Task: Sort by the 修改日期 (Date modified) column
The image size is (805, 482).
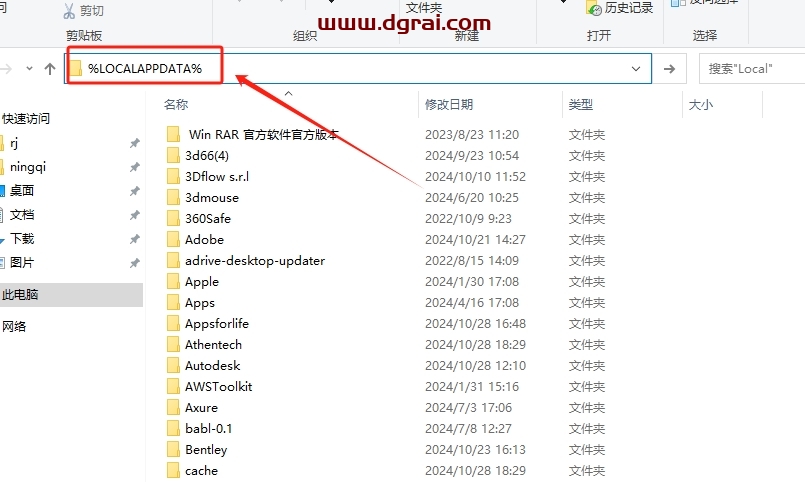Action: [447, 104]
